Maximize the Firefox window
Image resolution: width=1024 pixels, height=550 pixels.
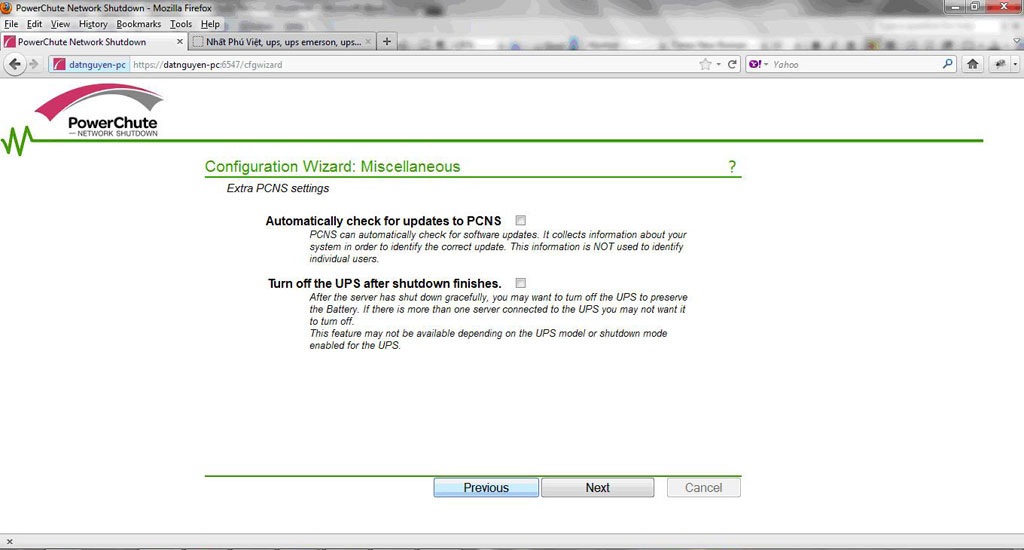coord(975,7)
